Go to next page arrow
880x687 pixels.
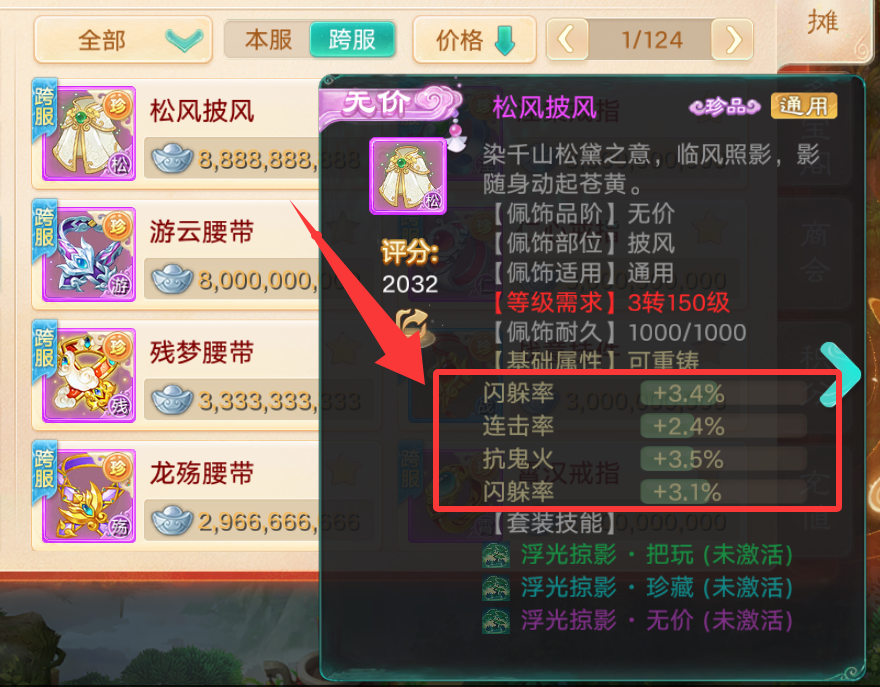point(732,40)
